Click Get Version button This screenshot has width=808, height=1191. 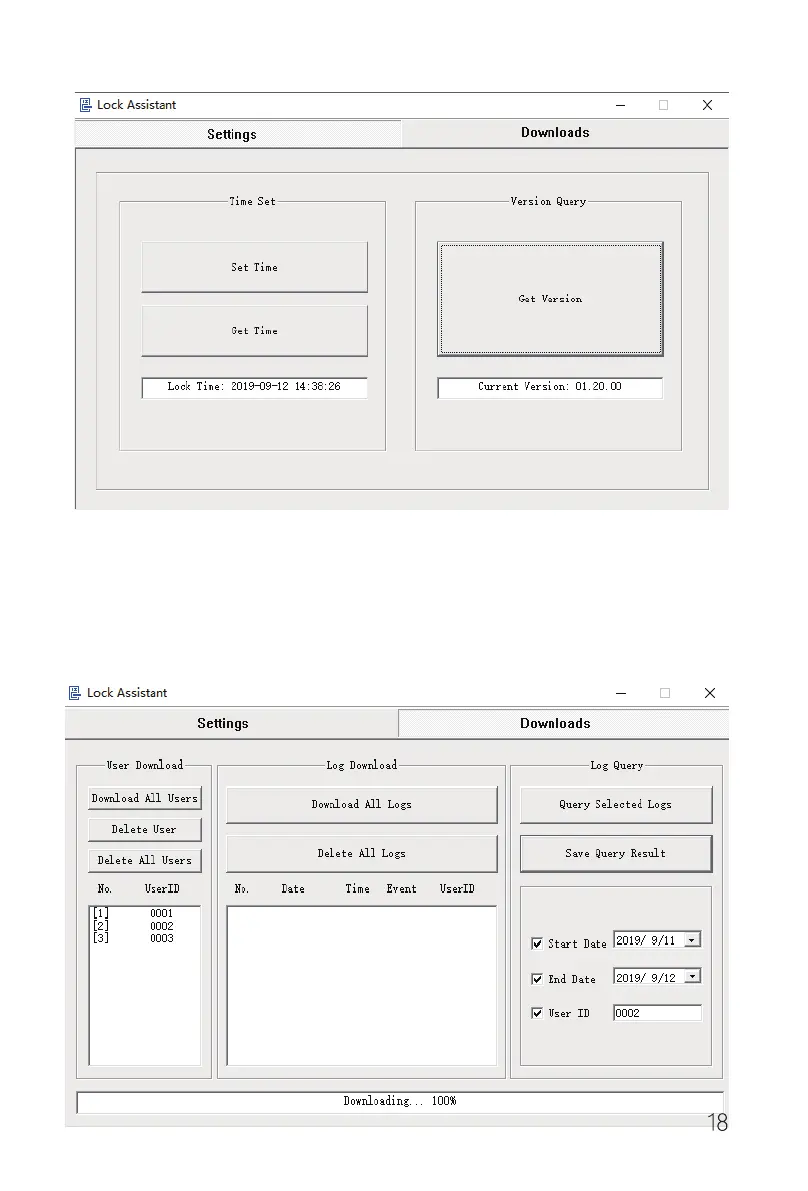551,299
